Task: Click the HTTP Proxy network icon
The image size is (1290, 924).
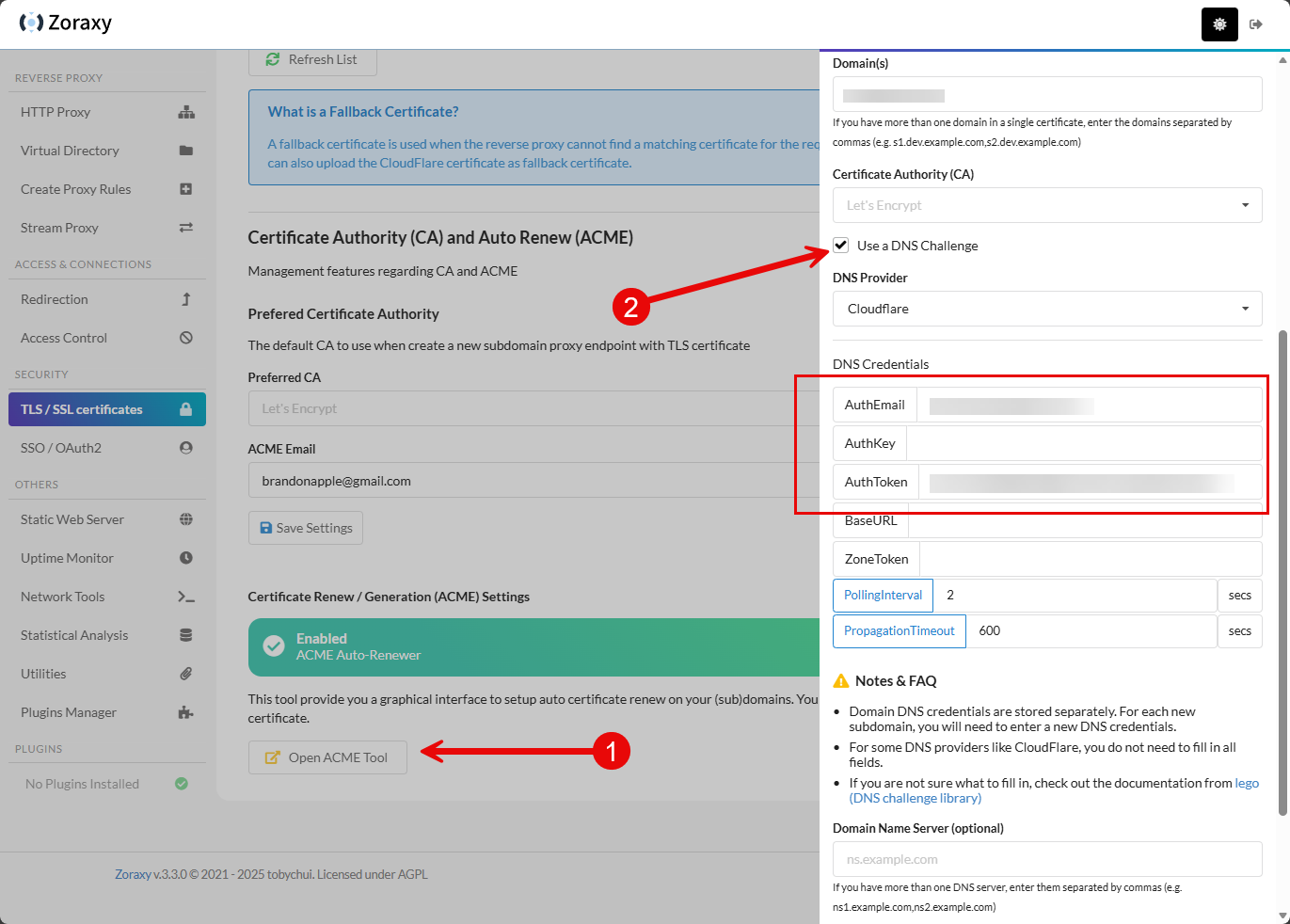Action: [186, 112]
